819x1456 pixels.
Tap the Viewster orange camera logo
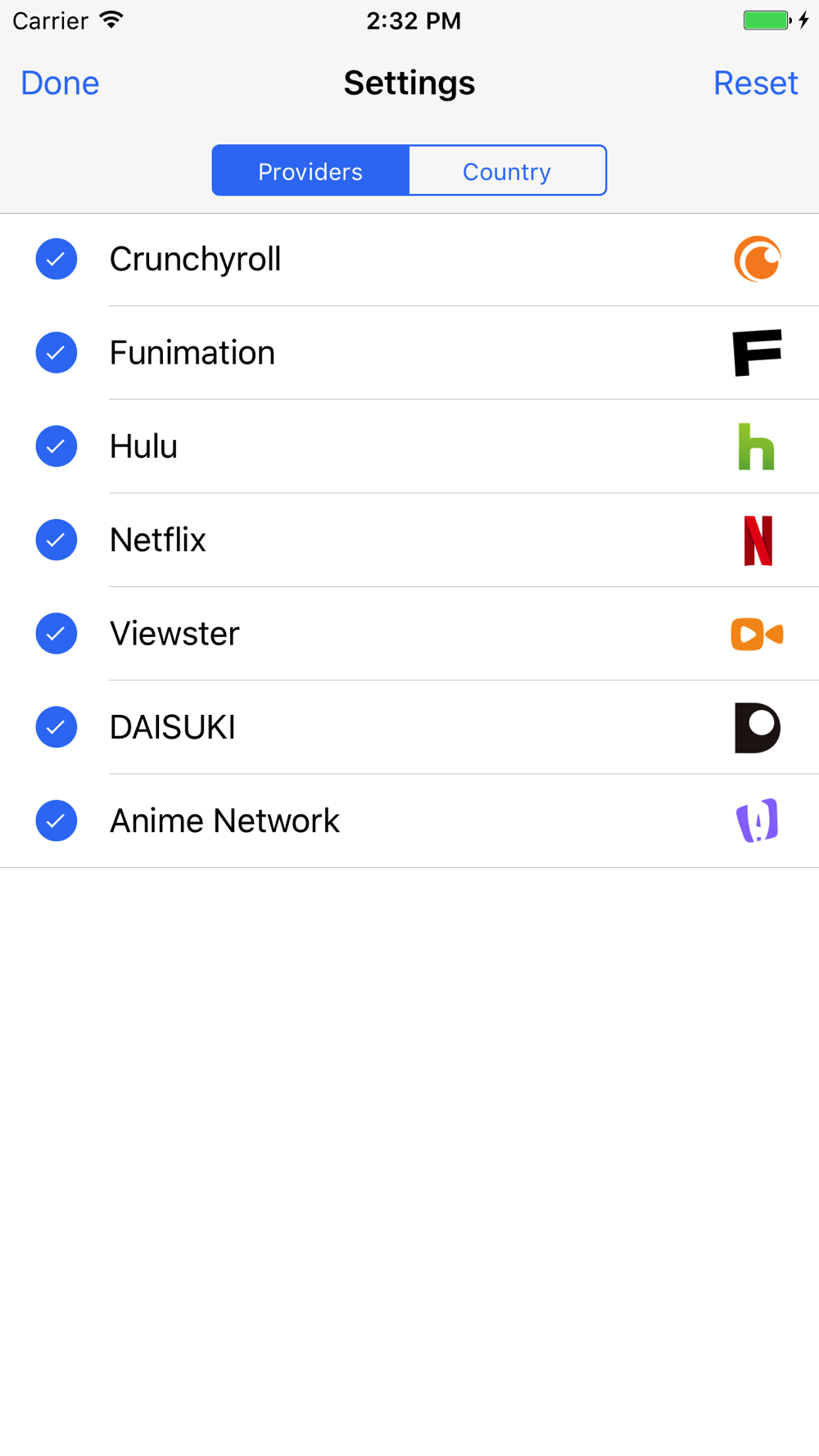click(758, 634)
